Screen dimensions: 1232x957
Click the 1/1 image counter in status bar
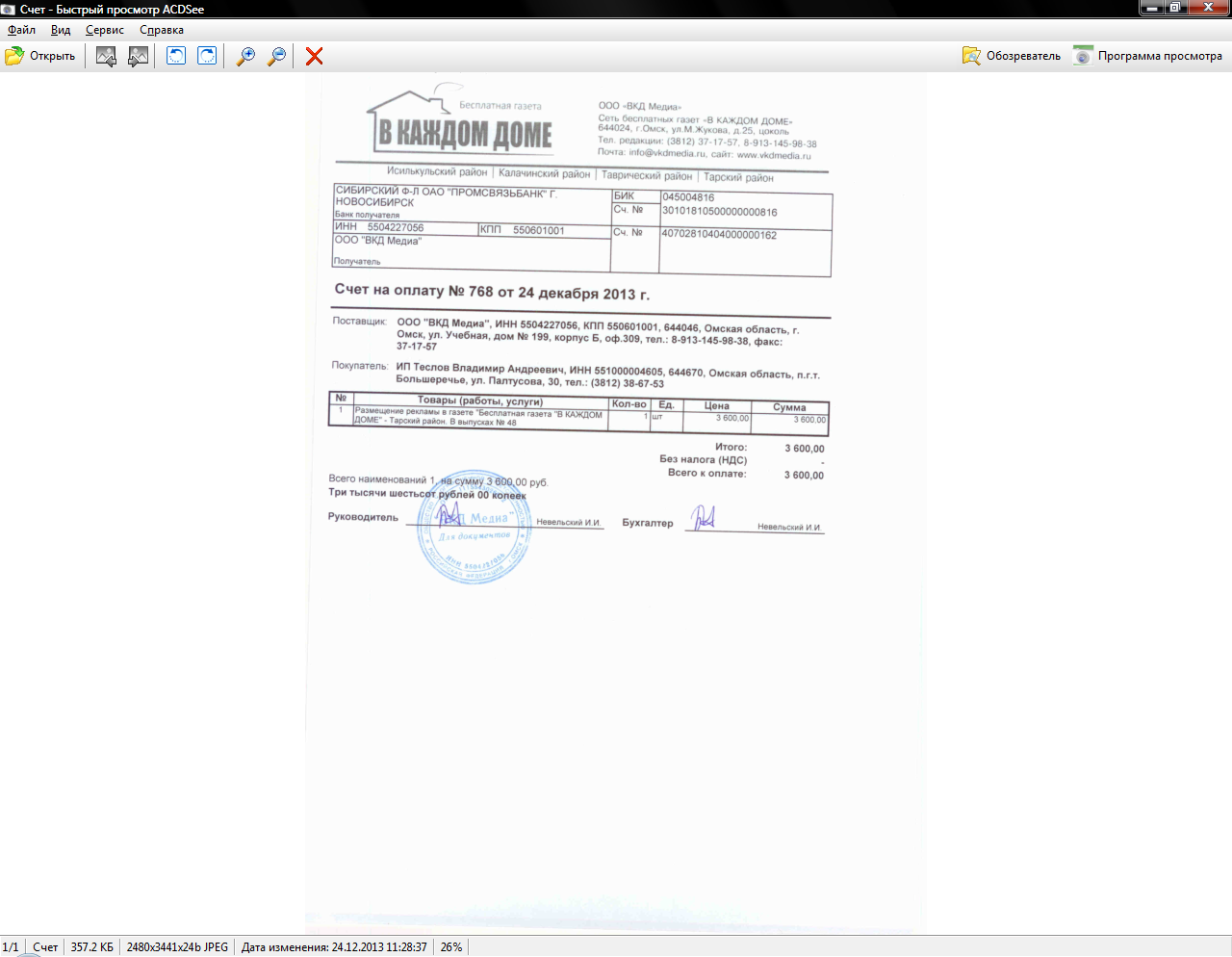coord(11,947)
